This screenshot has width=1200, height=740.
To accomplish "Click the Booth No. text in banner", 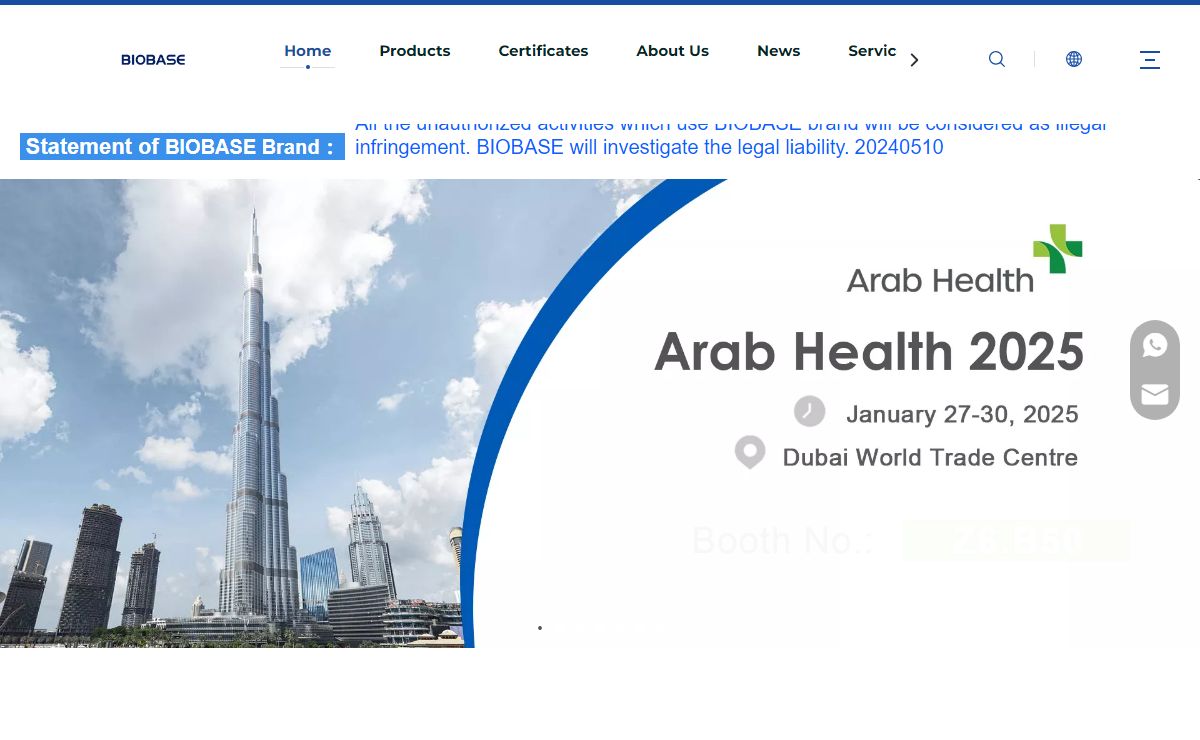I will coord(783,541).
